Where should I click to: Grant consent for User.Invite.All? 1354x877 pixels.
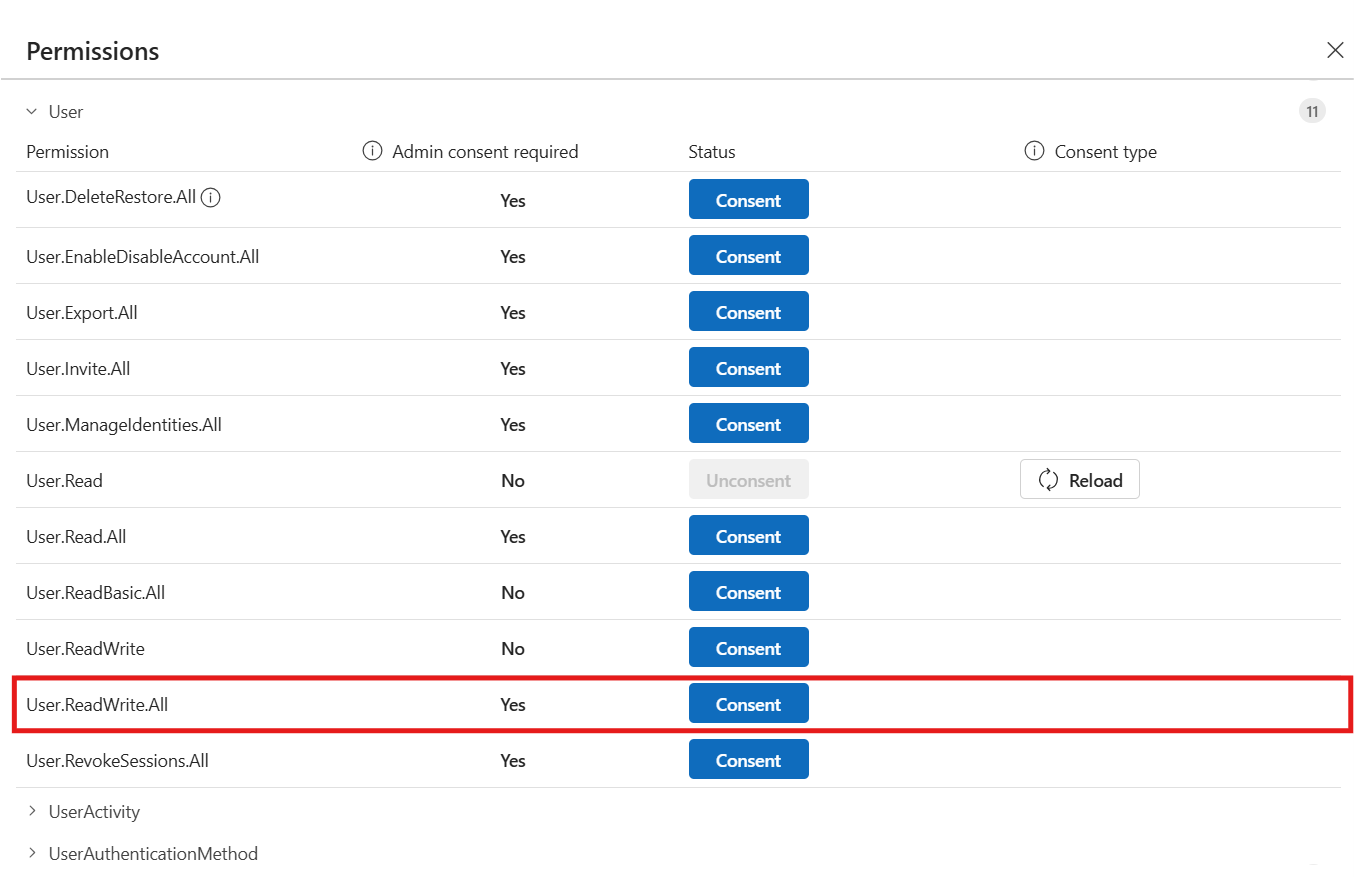click(x=748, y=367)
